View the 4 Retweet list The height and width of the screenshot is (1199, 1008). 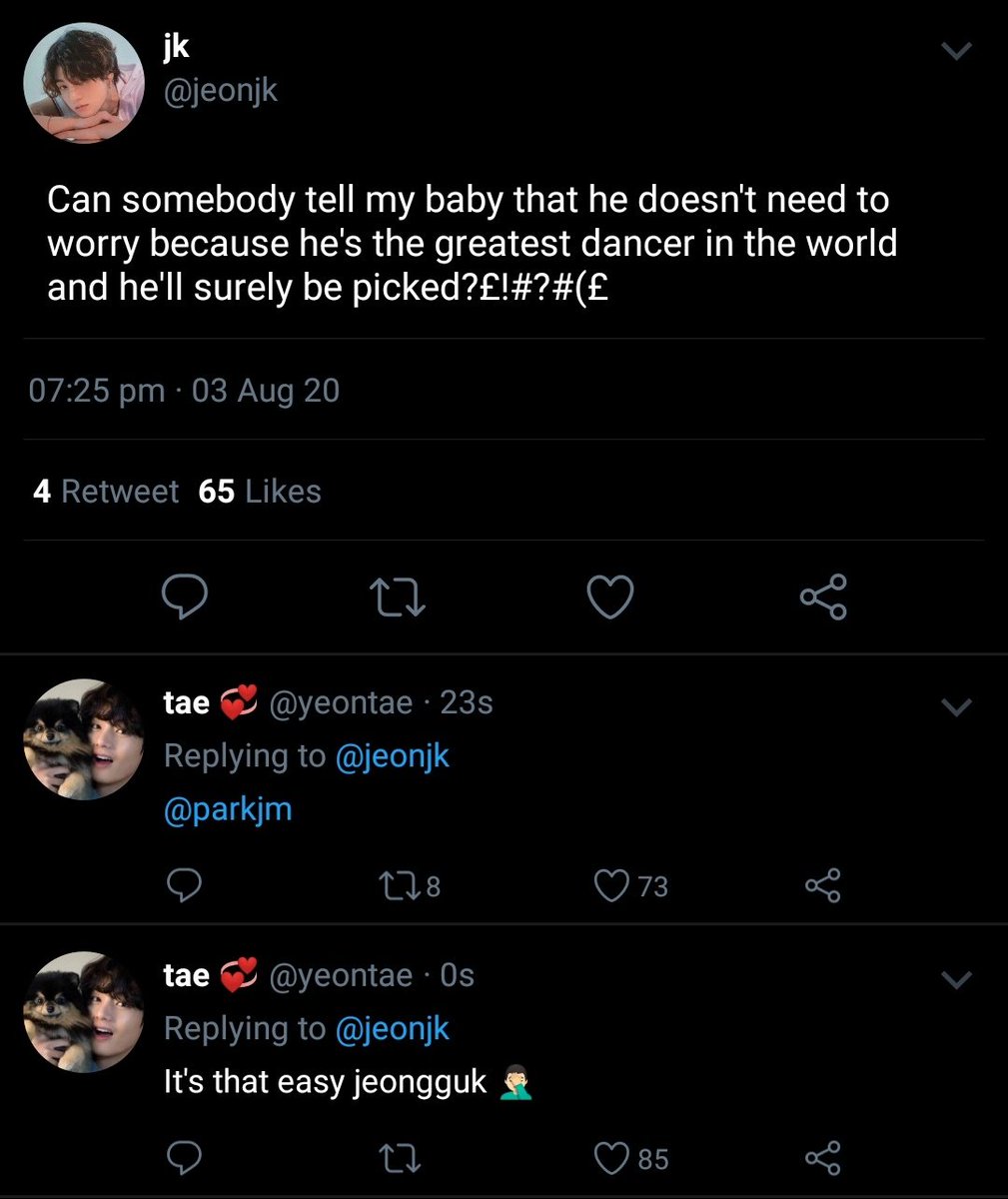pyautogui.click(x=105, y=492)
